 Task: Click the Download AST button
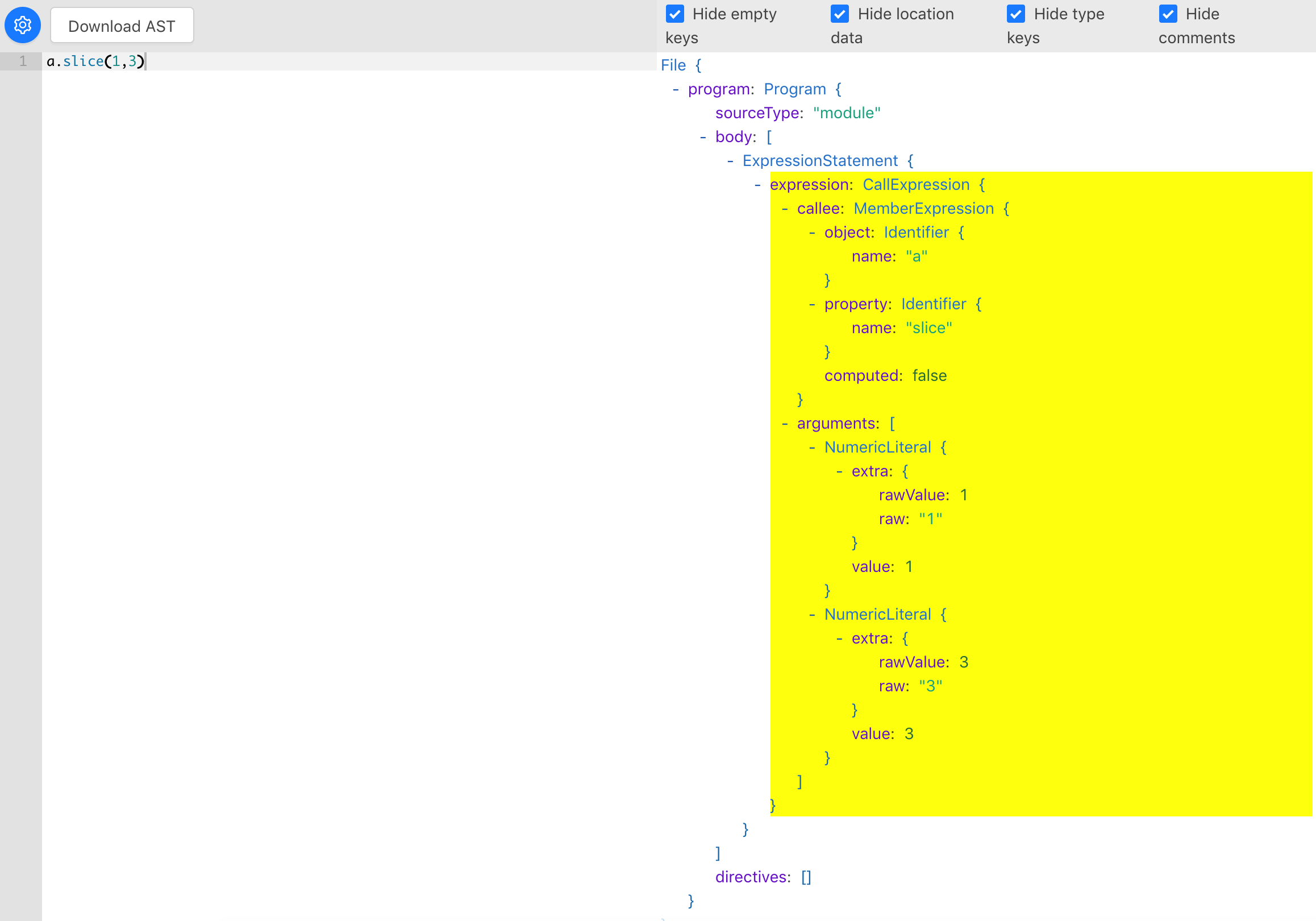point(122,26)
